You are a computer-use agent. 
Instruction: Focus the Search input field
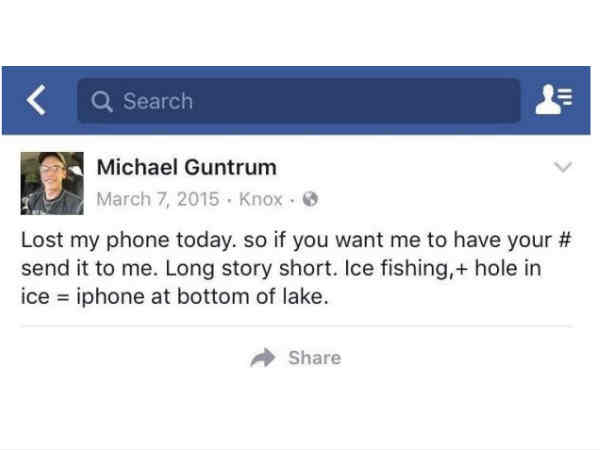(x=298, y=101)
